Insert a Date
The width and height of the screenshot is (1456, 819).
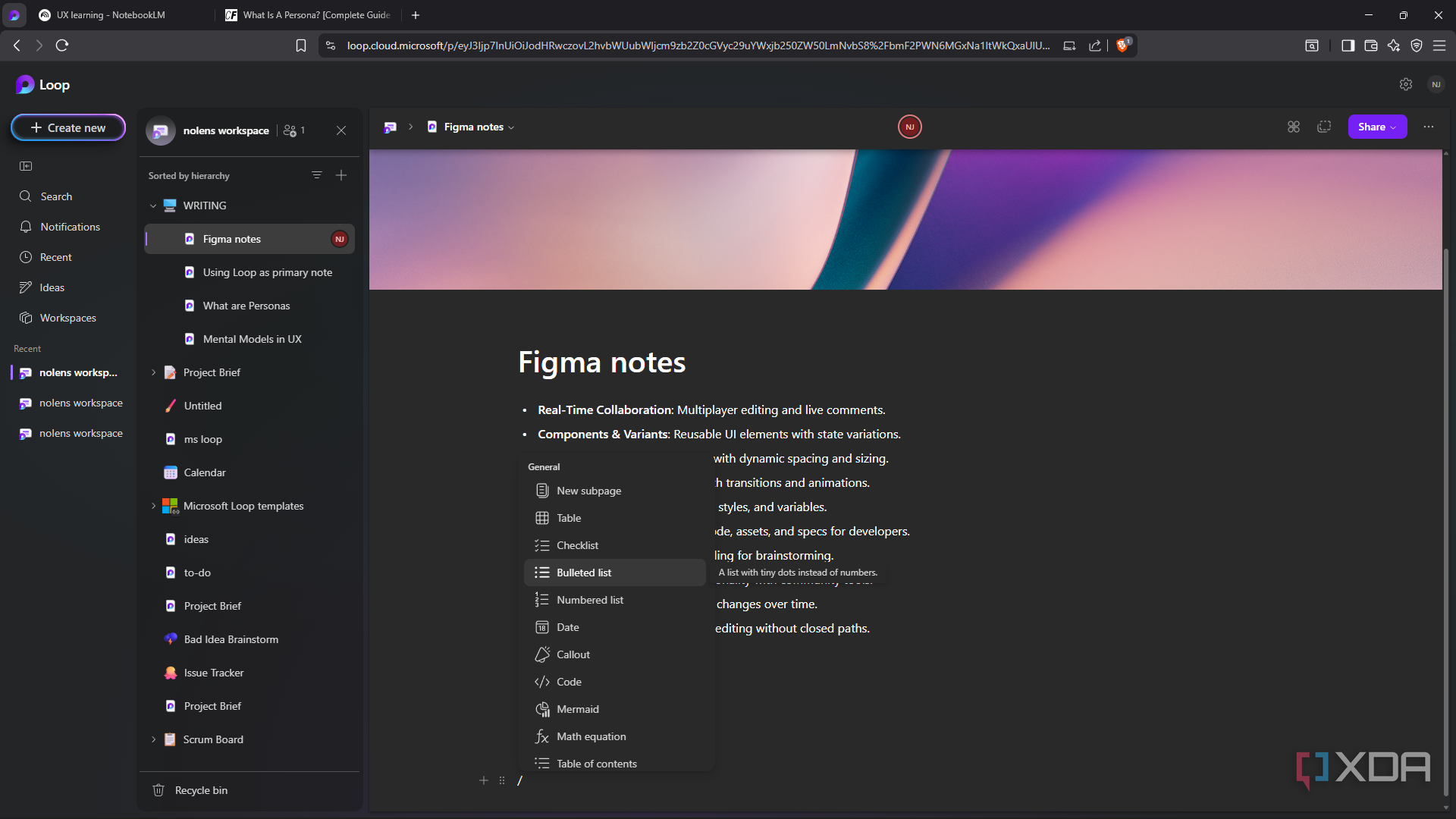tap(615, 627)
